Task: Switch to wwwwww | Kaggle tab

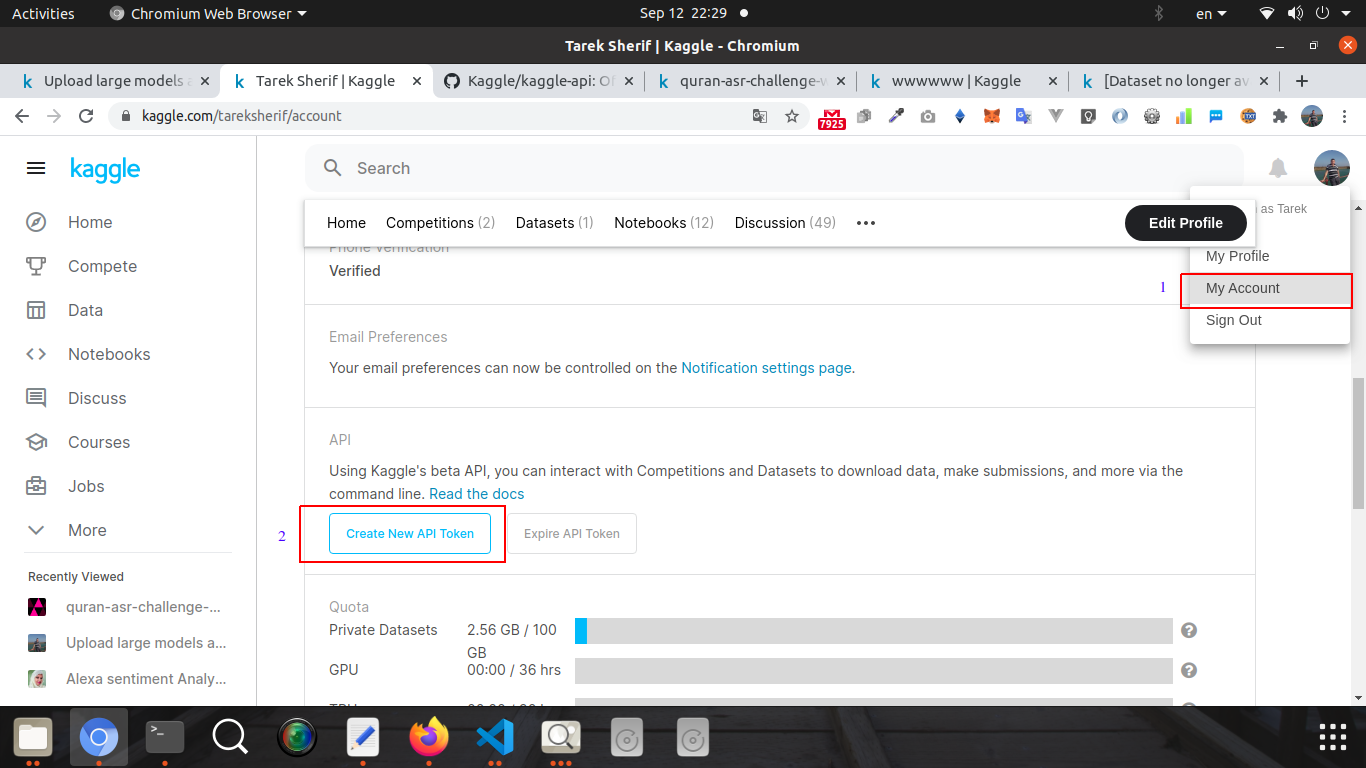Action: pyautogui.click(x=964, y=81)
